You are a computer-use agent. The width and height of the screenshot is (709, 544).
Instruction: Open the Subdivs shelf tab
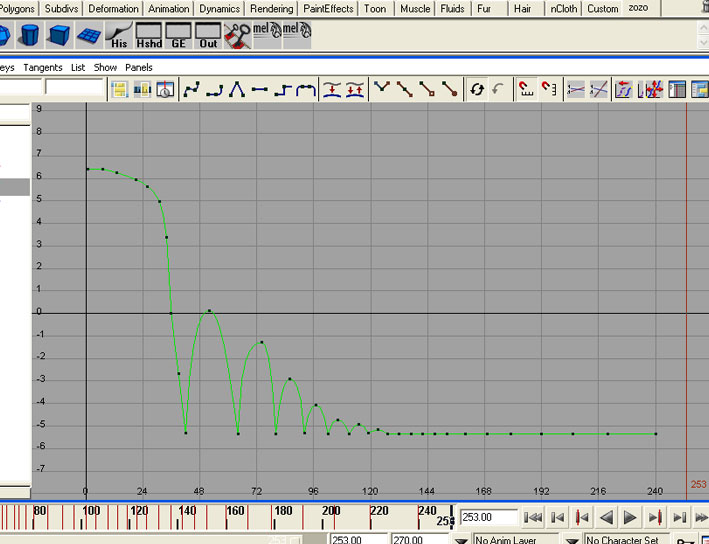[x=61, y=9]
